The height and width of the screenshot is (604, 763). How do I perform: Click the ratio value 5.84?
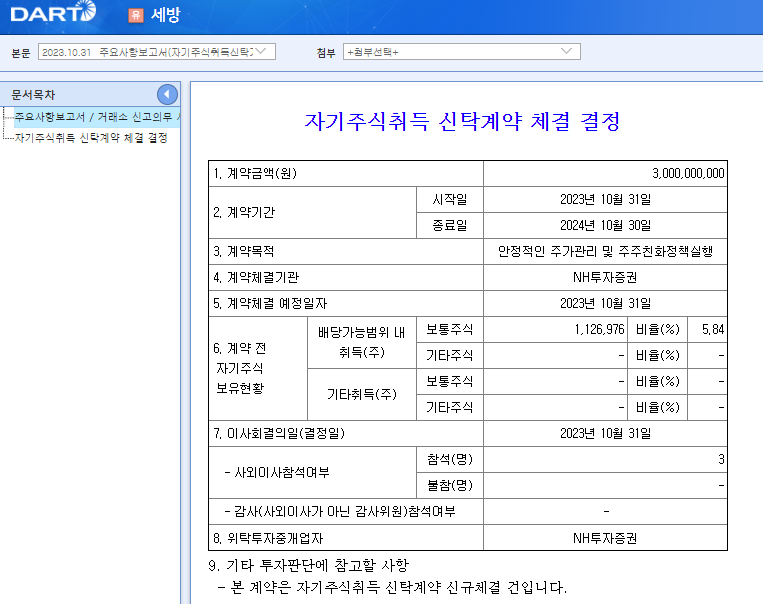(x=713, y=329)
